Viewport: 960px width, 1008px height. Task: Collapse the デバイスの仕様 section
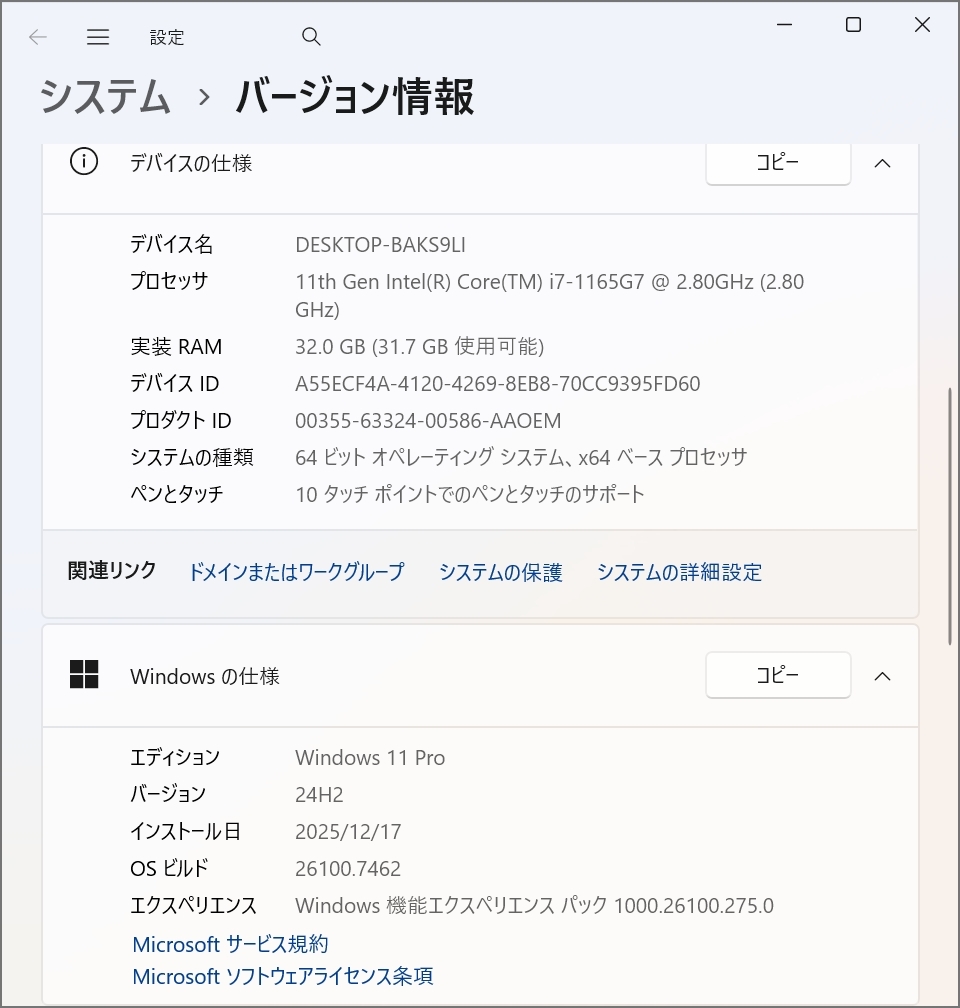point(882,163)
